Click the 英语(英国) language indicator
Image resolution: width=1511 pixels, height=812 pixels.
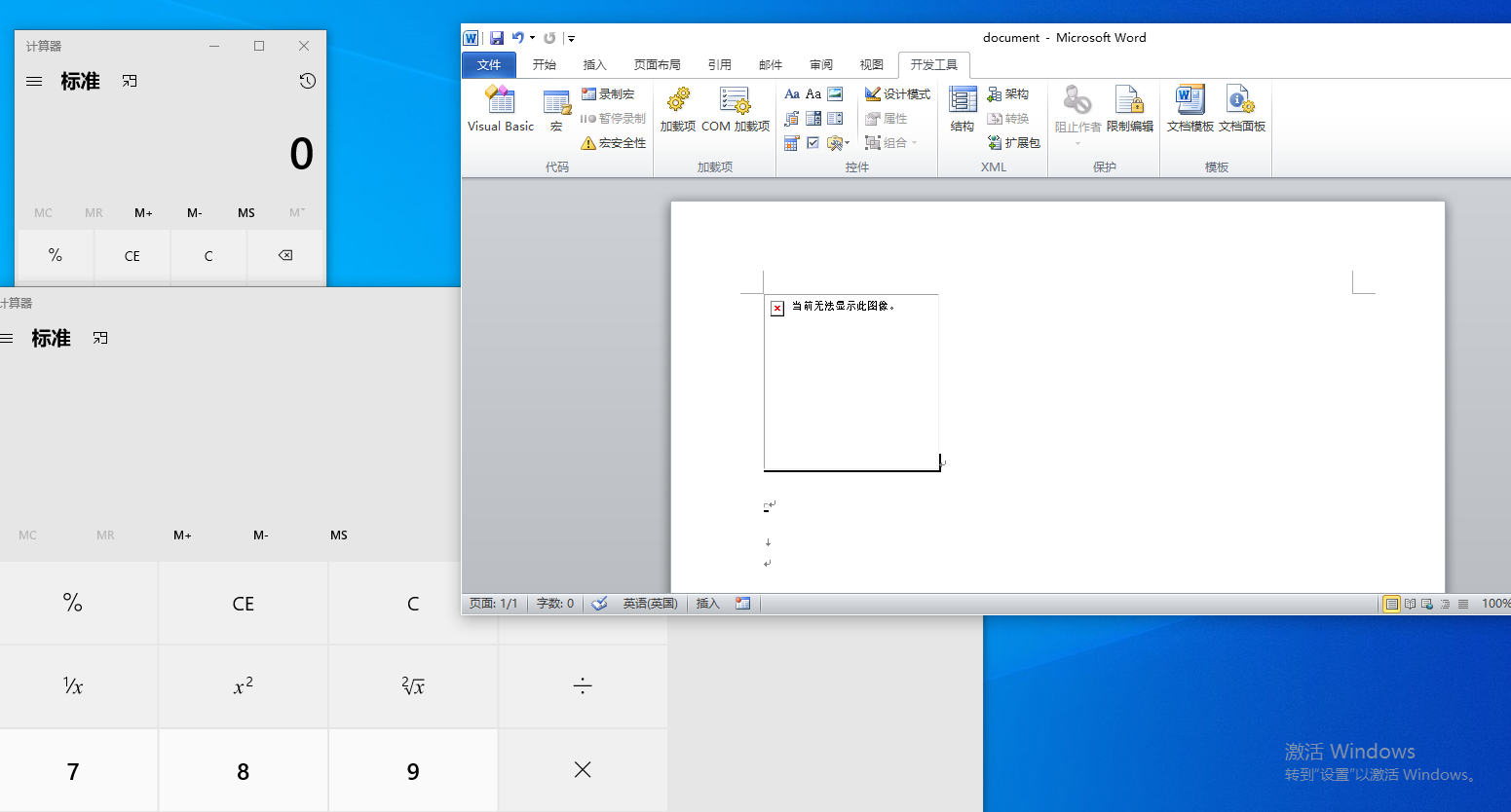(650, 604)
